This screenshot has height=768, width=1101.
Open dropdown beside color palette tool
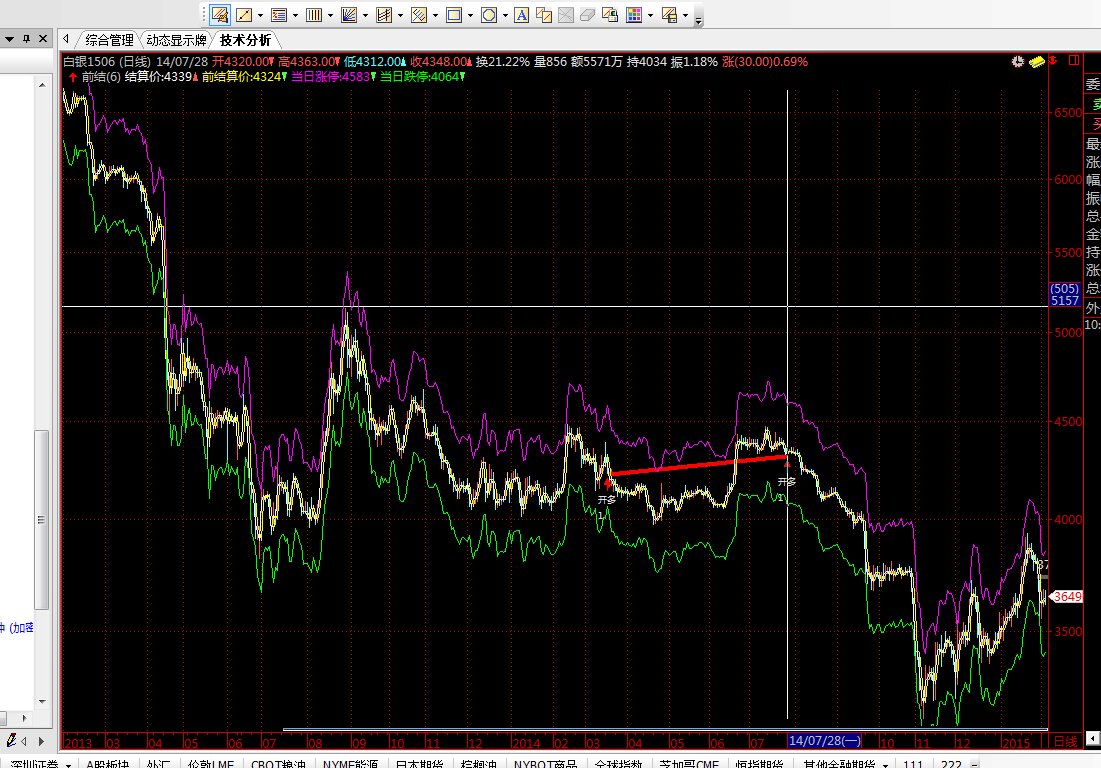[x=650, y=15]
